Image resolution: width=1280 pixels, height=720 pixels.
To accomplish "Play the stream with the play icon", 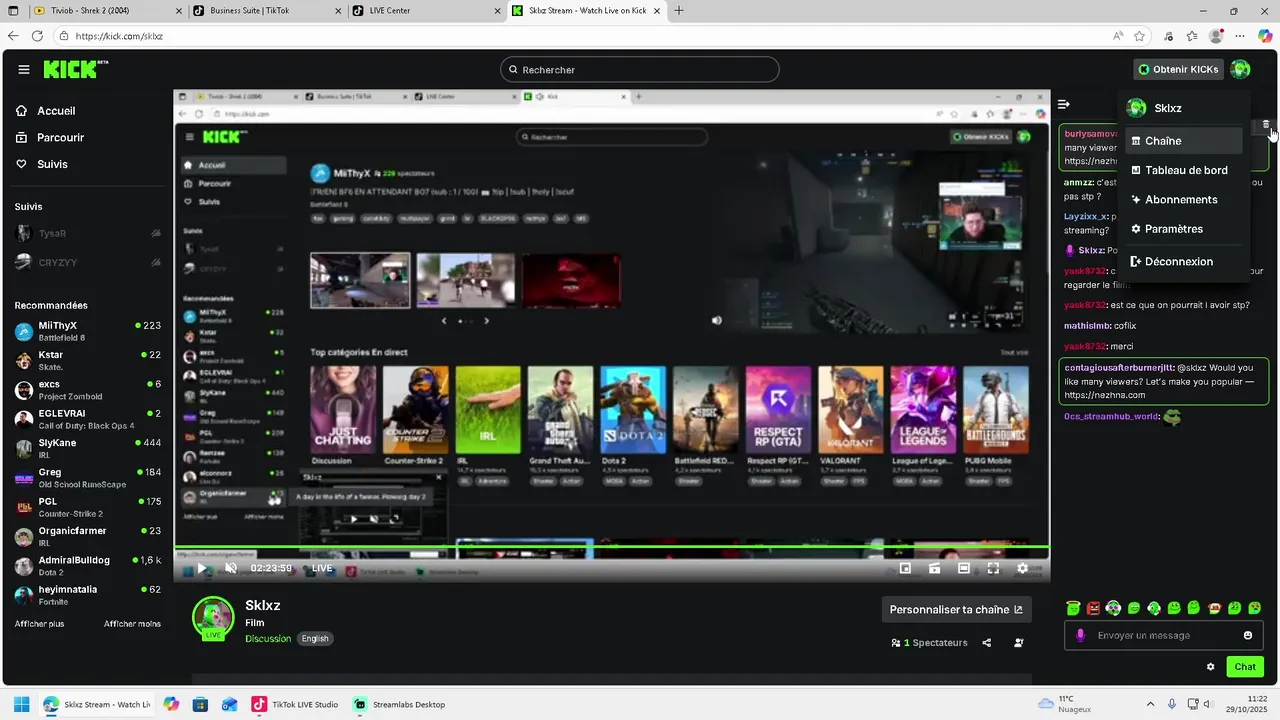I will 201,568.
